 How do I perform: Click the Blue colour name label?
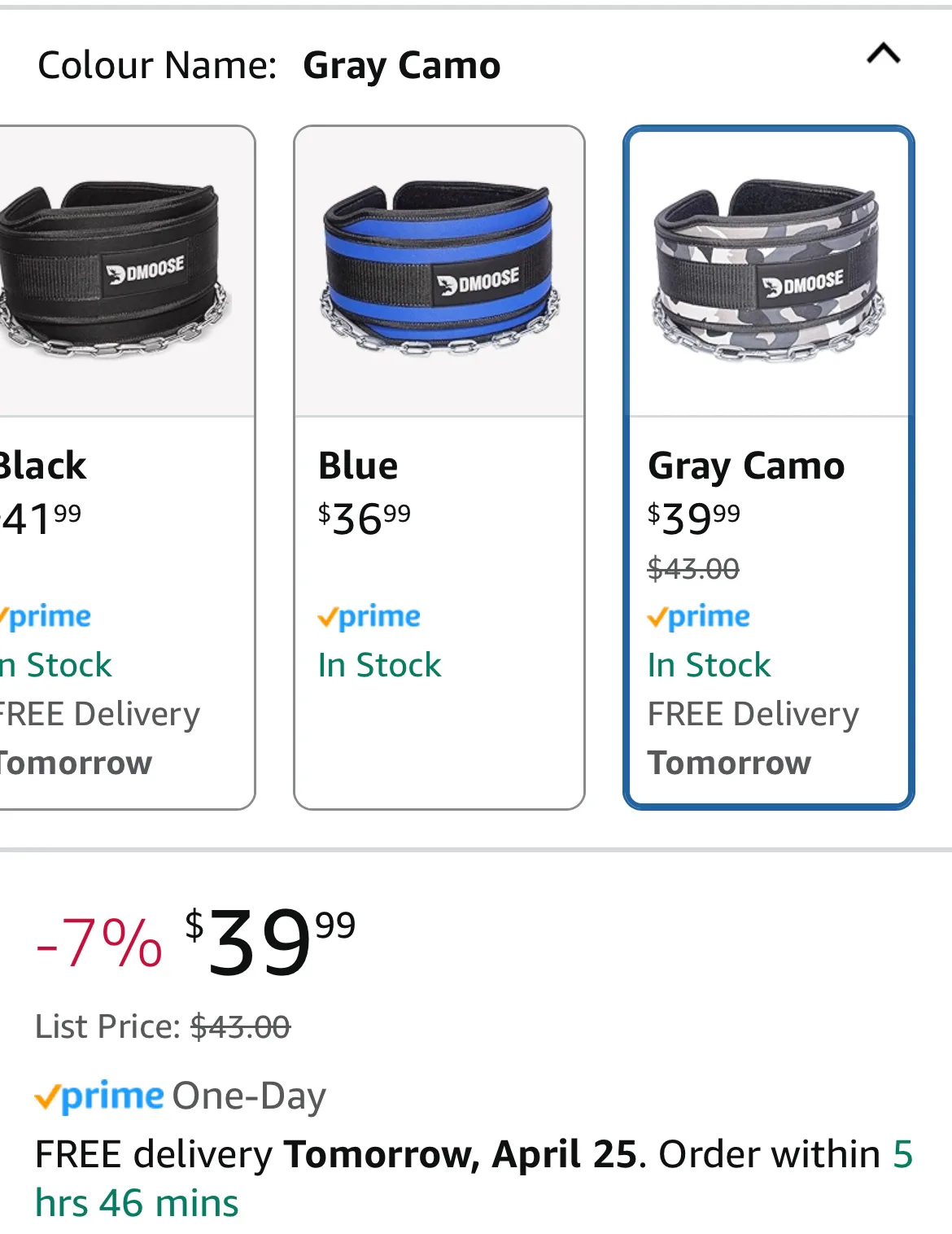pos(358,466)
